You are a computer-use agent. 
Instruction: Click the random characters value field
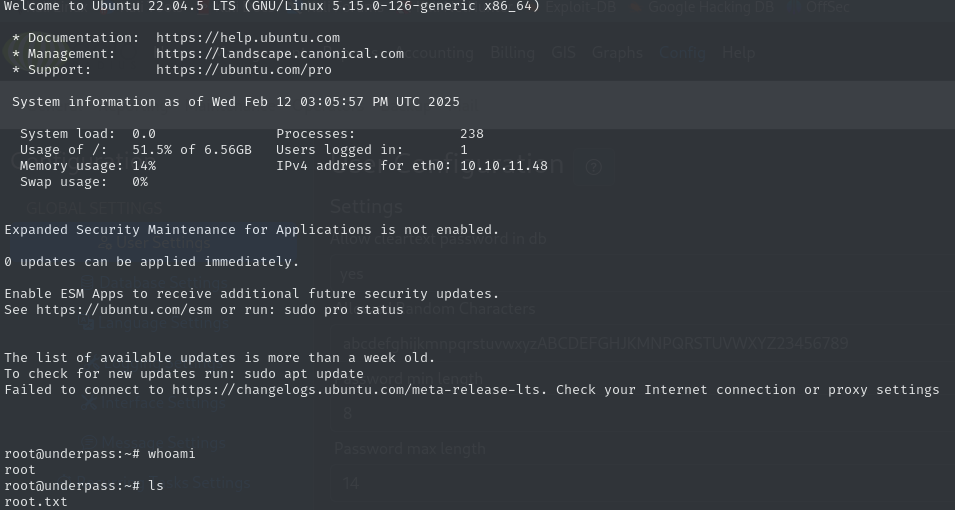(595, 344)
